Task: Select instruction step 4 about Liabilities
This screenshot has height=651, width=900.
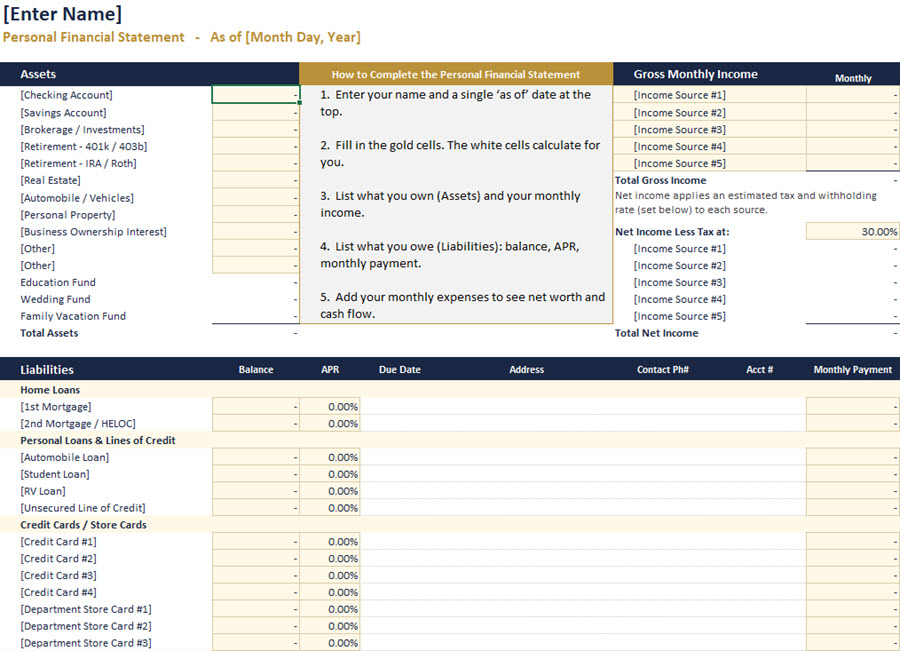Action: [x=449, y=254]
